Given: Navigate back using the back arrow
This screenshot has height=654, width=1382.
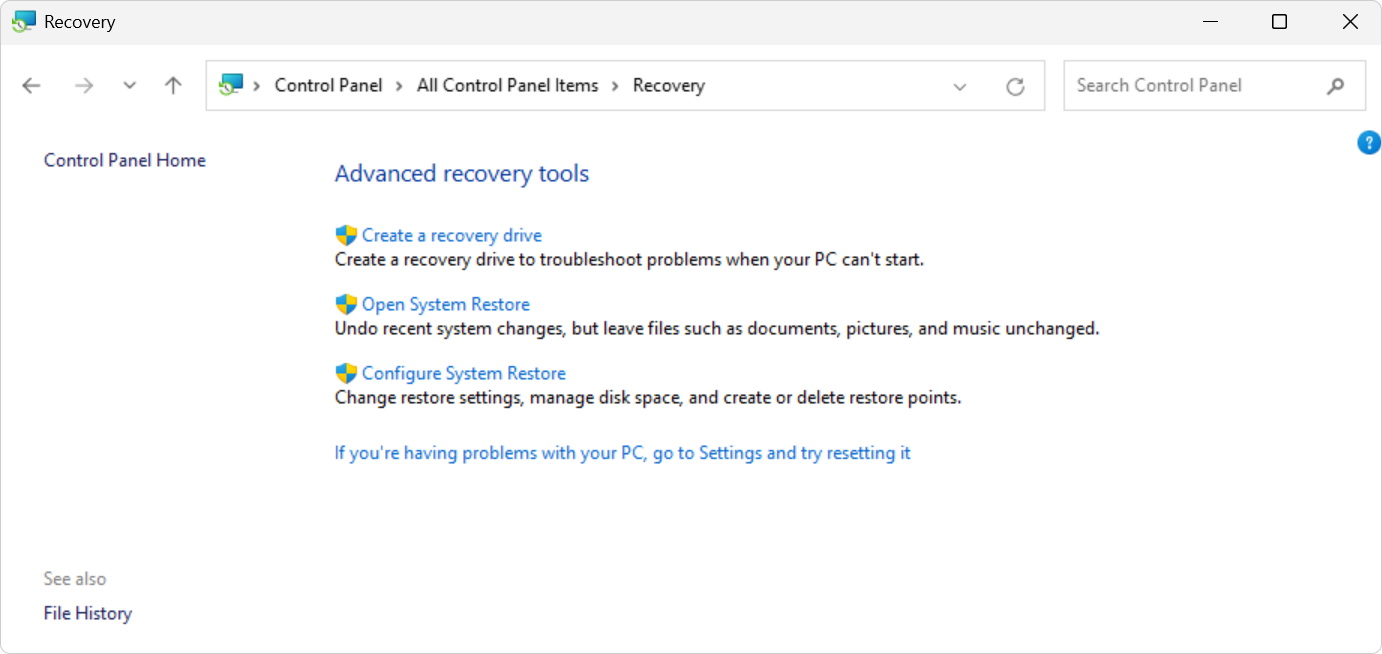Looking at the screenshot, I should coord(31,85).
